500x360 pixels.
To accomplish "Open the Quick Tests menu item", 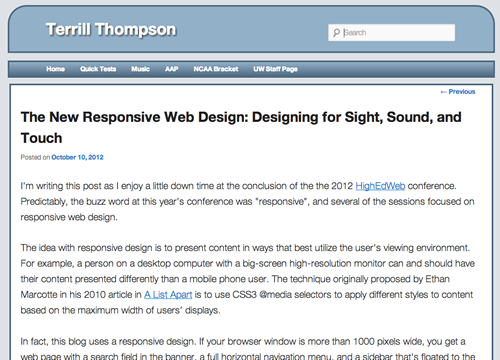I will (x=98, y=69).
